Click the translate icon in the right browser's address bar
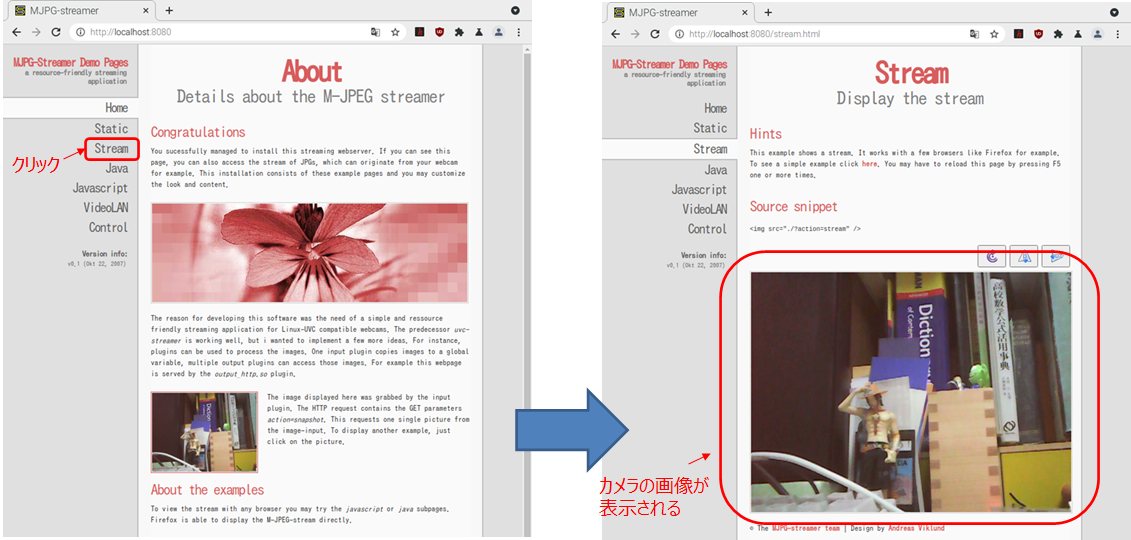This screenshot has height=540, width=1131. [x=974, y=33]
